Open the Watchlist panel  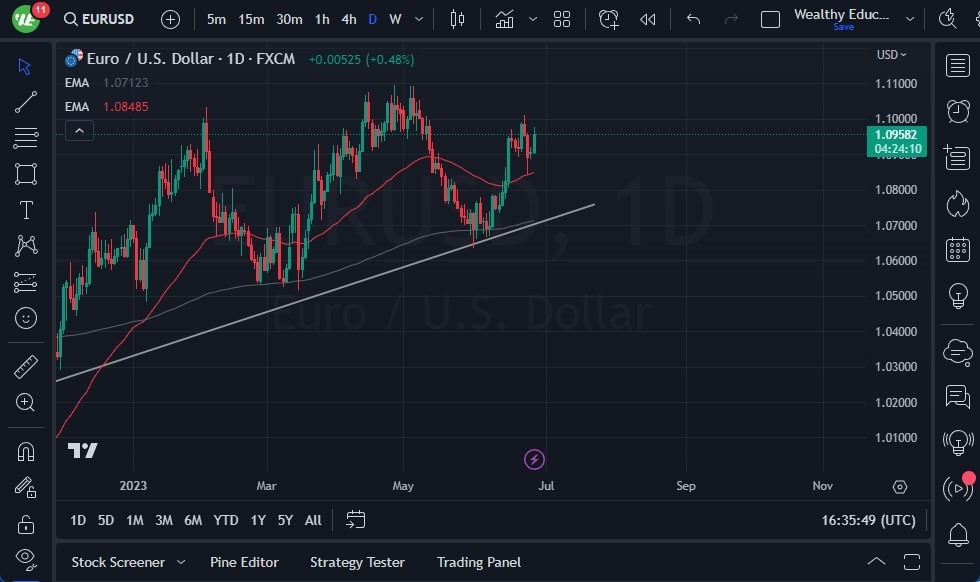click(957, 66)
